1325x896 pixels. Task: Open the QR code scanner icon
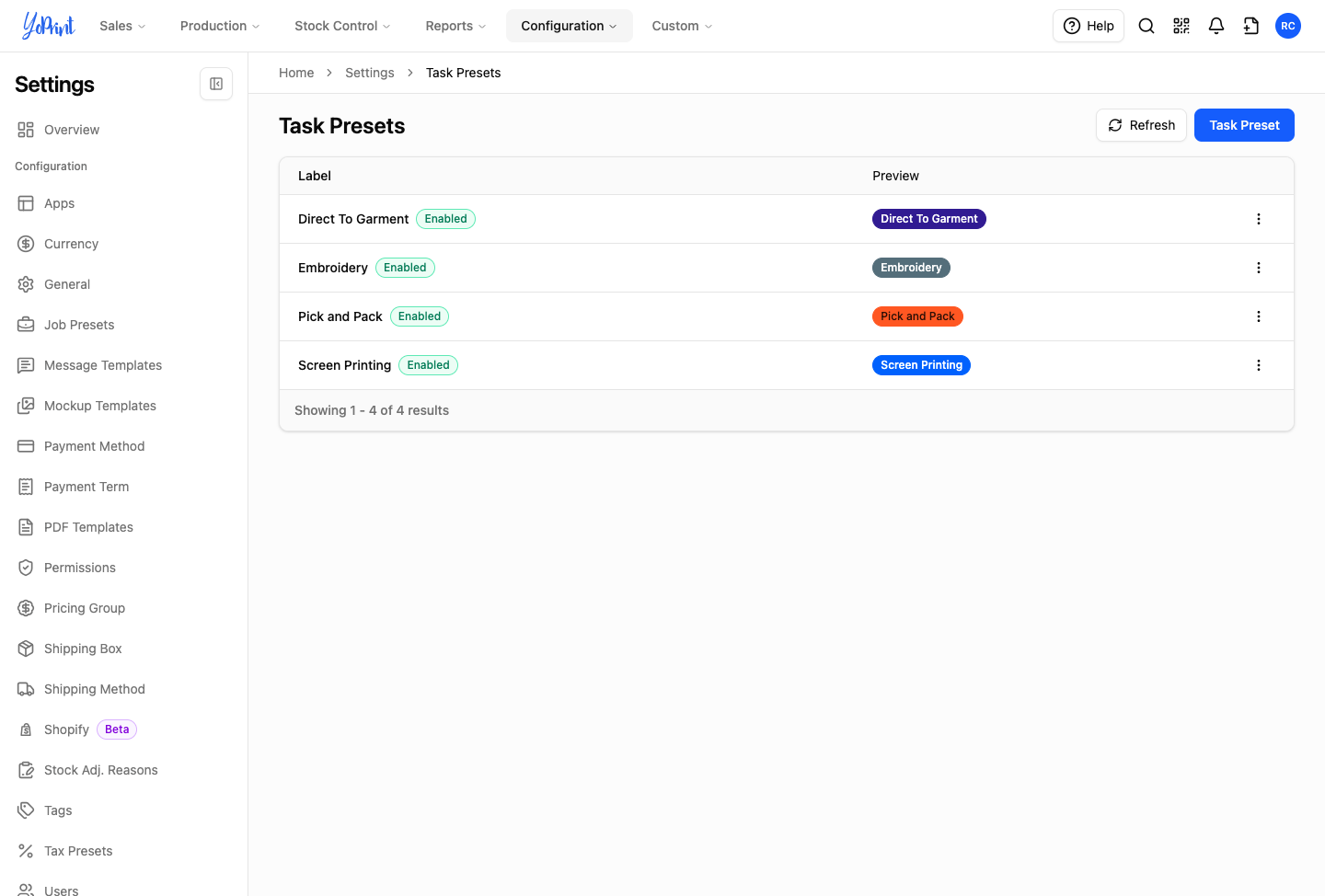[1181, 26]
